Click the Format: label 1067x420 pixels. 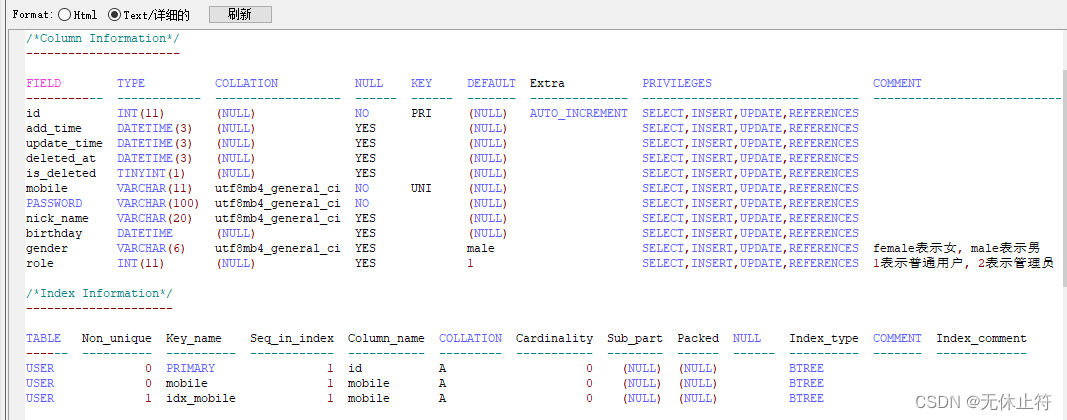coord(33,14)
